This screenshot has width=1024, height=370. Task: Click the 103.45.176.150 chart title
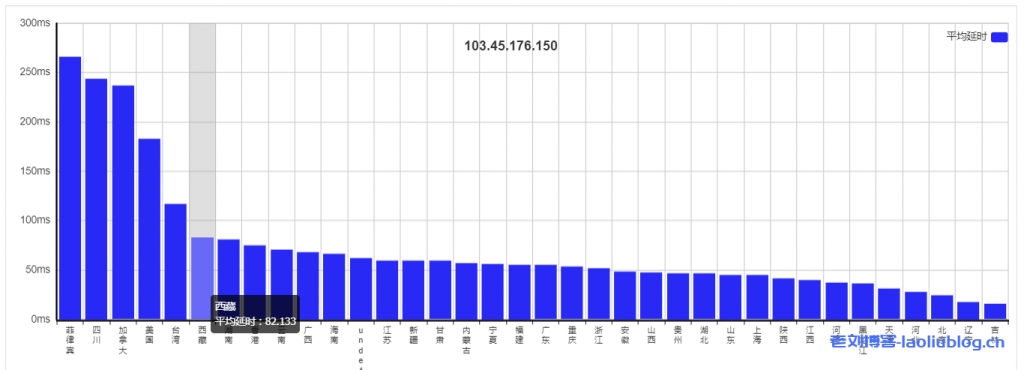coord(511,46)
